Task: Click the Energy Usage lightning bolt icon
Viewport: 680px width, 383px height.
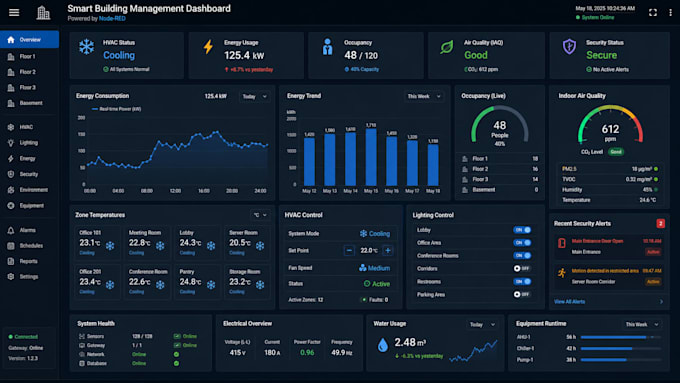Action: 209,47
